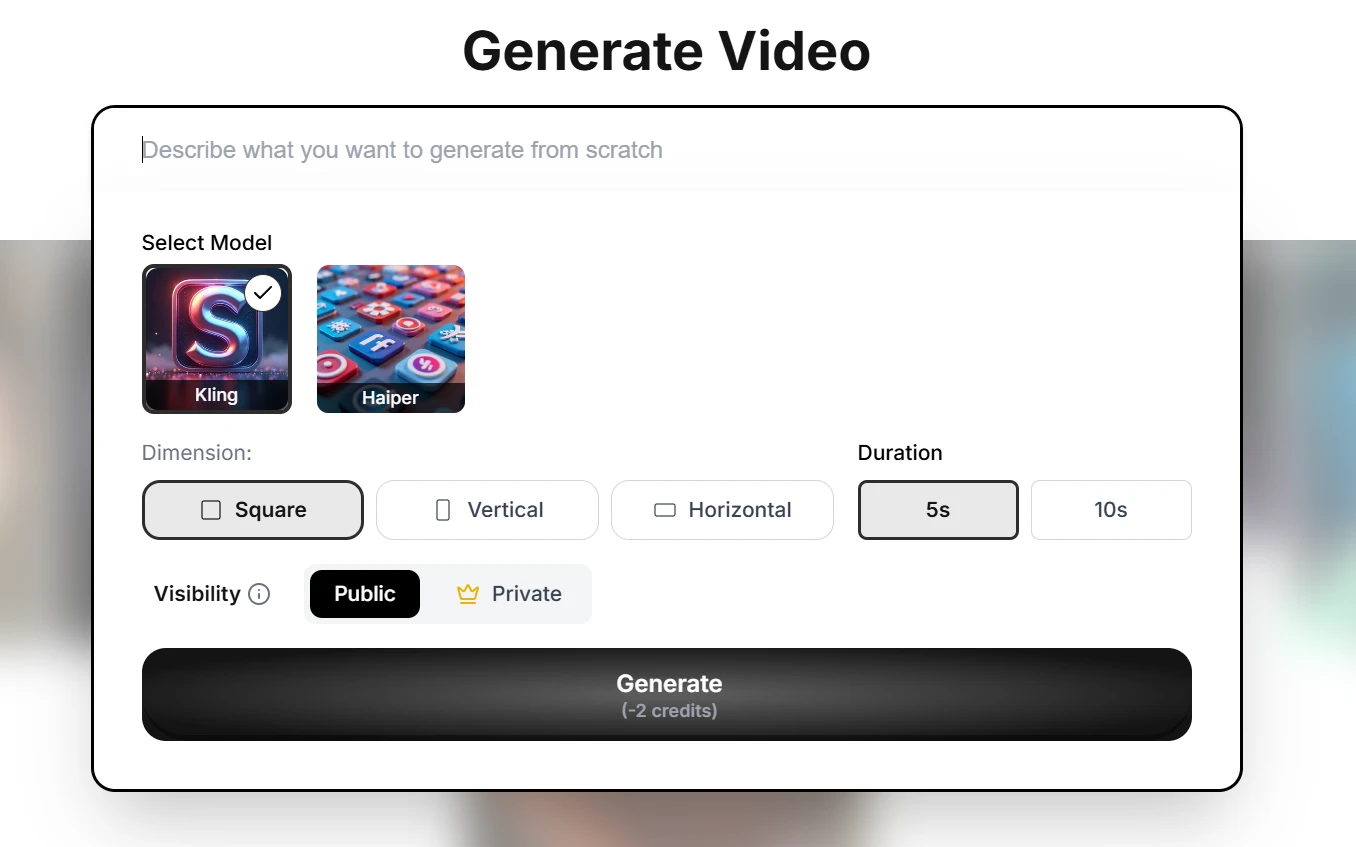The width and height of the screenshot is (1356, 847).
Task: Click the vertical phone-shaped dimension icon
Action: point(443,510)
